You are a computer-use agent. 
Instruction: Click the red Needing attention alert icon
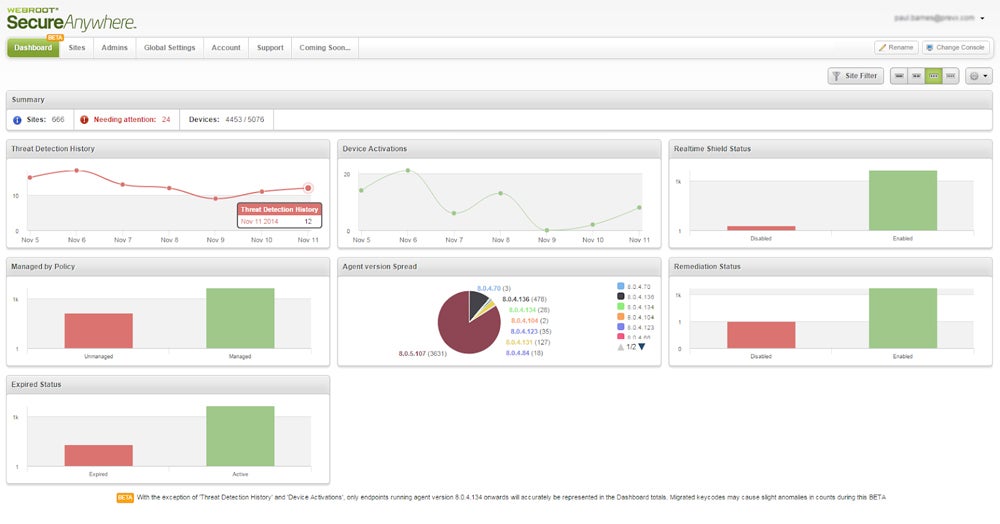pos(84,120)
